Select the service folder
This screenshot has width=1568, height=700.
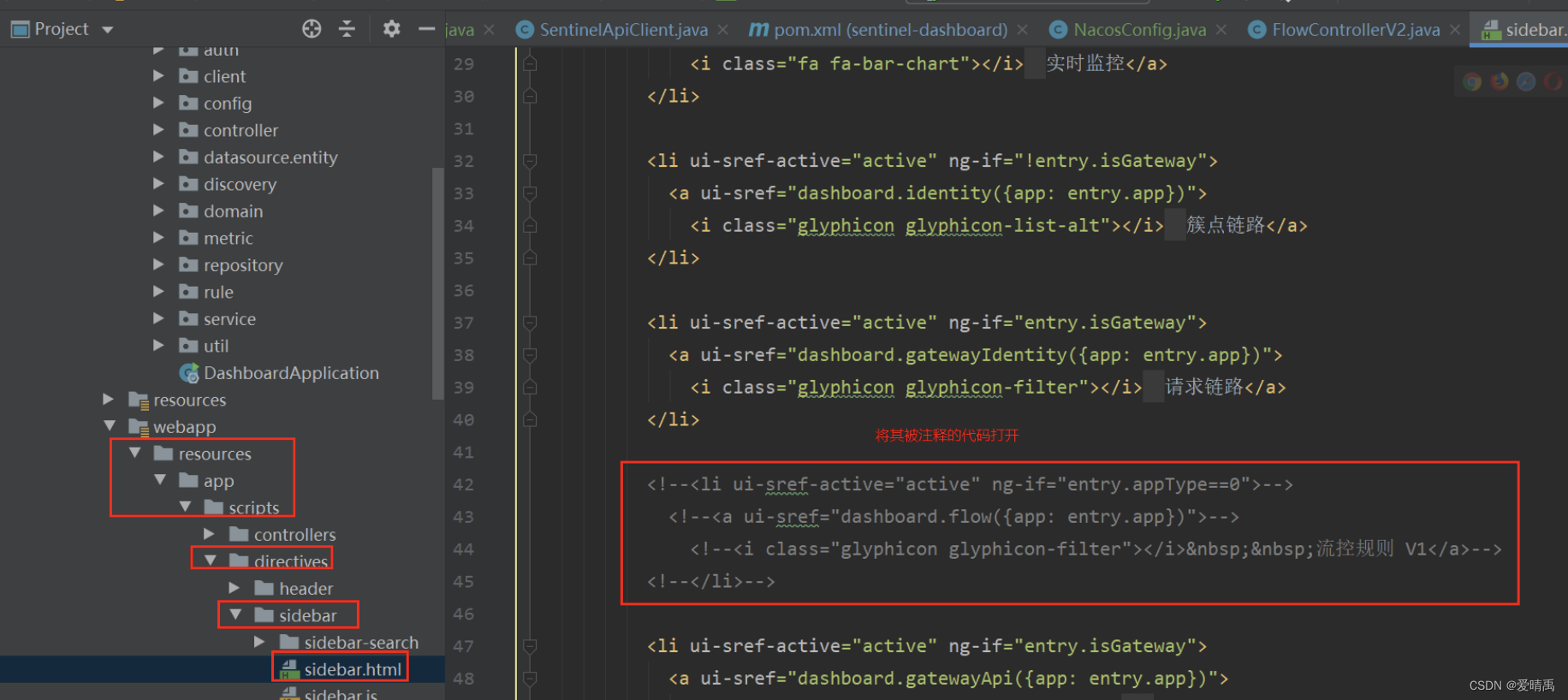[229, 319]
